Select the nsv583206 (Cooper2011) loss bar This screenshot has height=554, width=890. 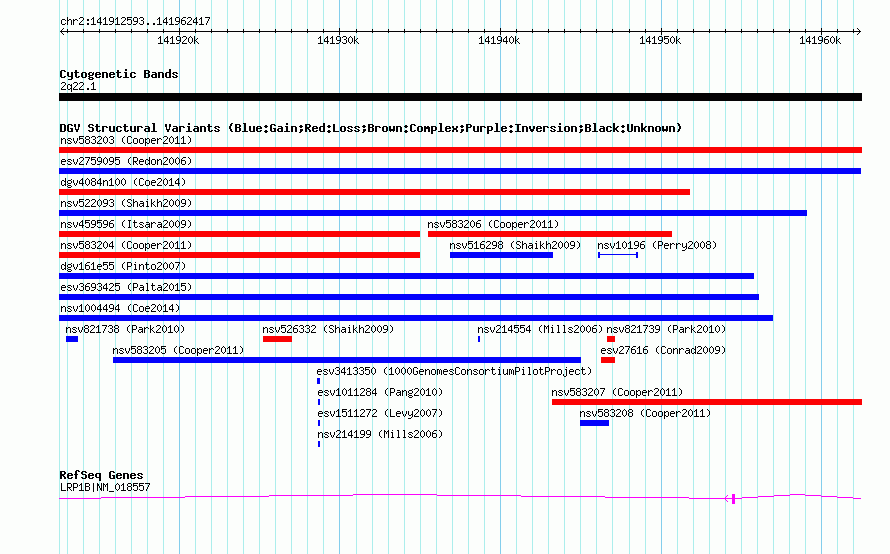[x=550, y=234]
